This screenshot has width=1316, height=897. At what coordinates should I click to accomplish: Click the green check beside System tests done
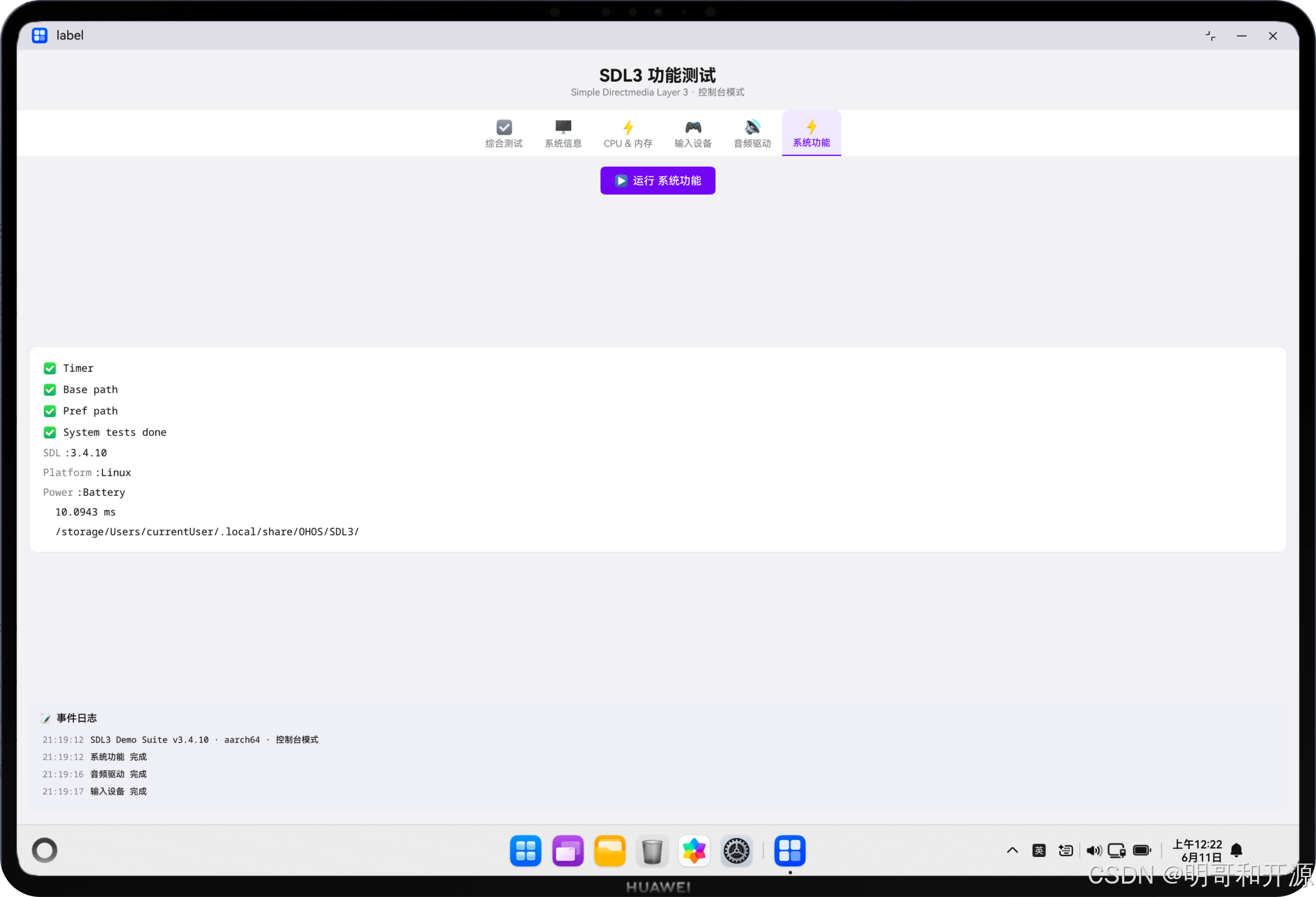(50, 432)
